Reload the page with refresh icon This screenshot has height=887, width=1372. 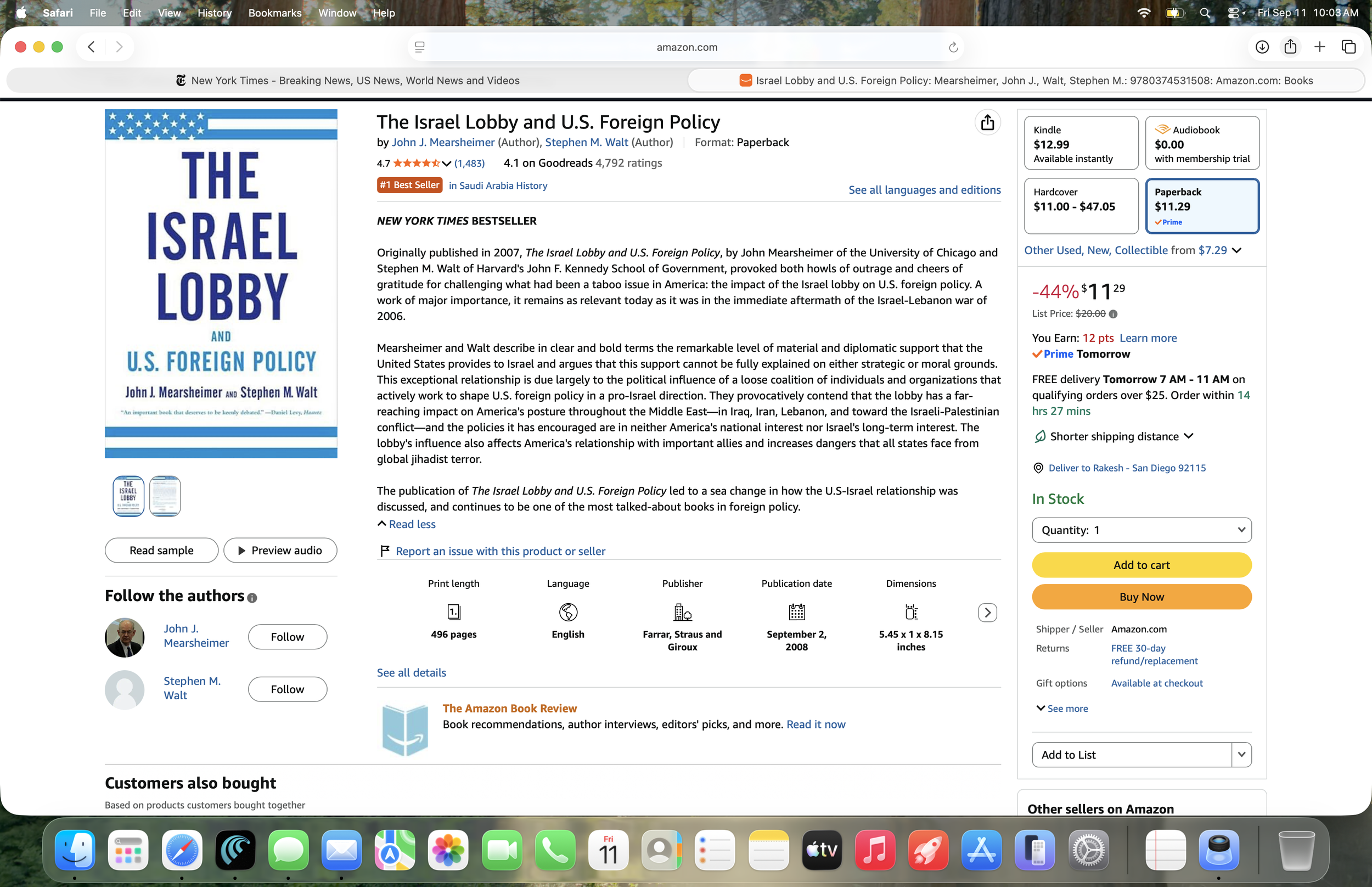point(953,47)
